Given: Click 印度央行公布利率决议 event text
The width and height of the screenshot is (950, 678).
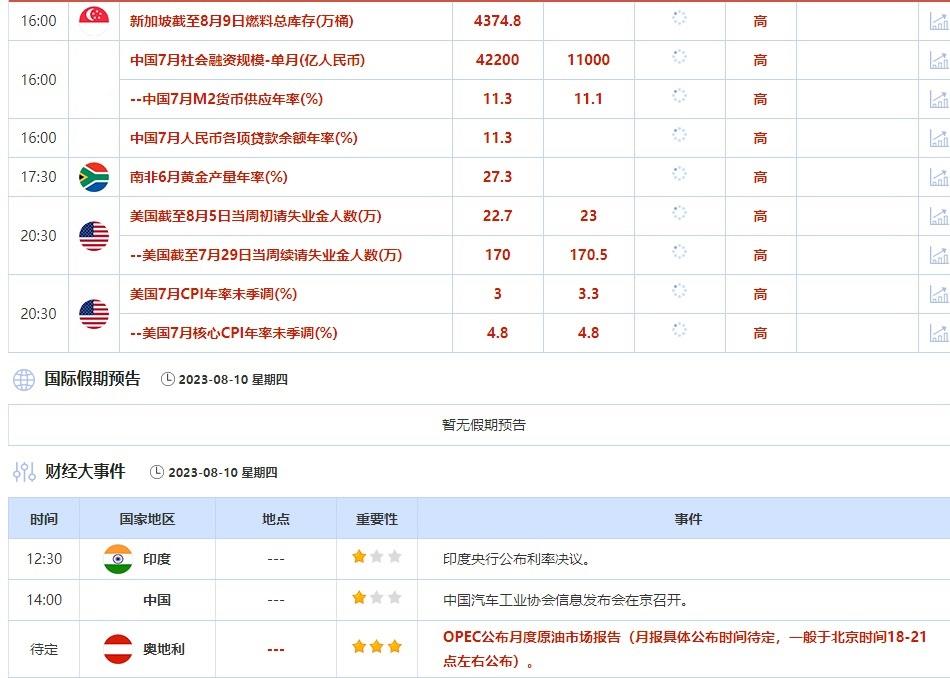Looking at the screenshot, I should (517, 559).
